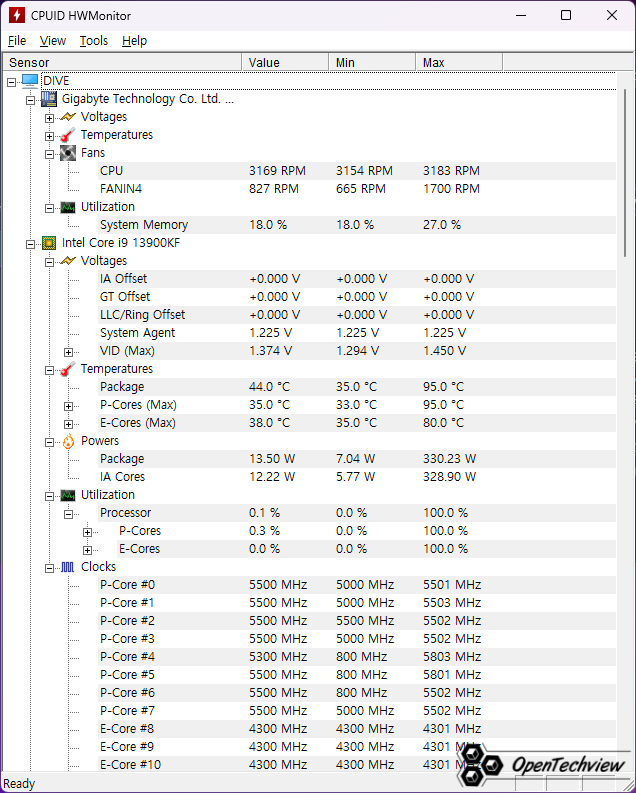The height and width of the screenshot is (793, 636).
Task: Click the CPU Utilization graph icon
Action: (68, 495)
